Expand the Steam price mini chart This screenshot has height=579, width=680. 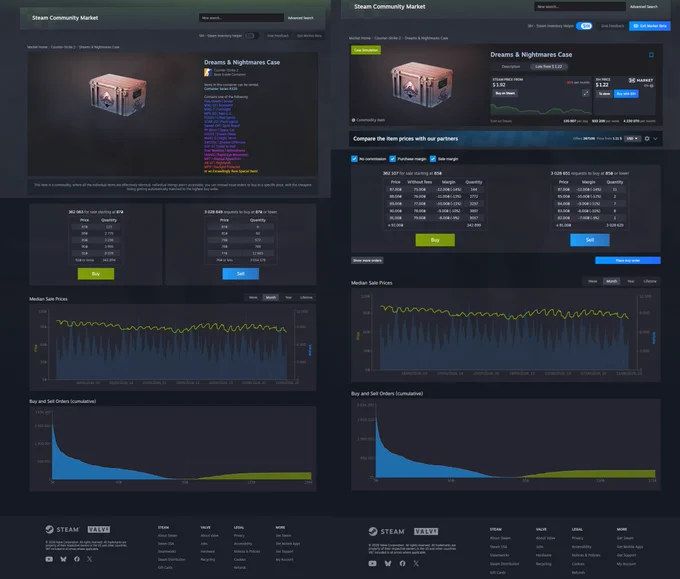pos(585,93)
